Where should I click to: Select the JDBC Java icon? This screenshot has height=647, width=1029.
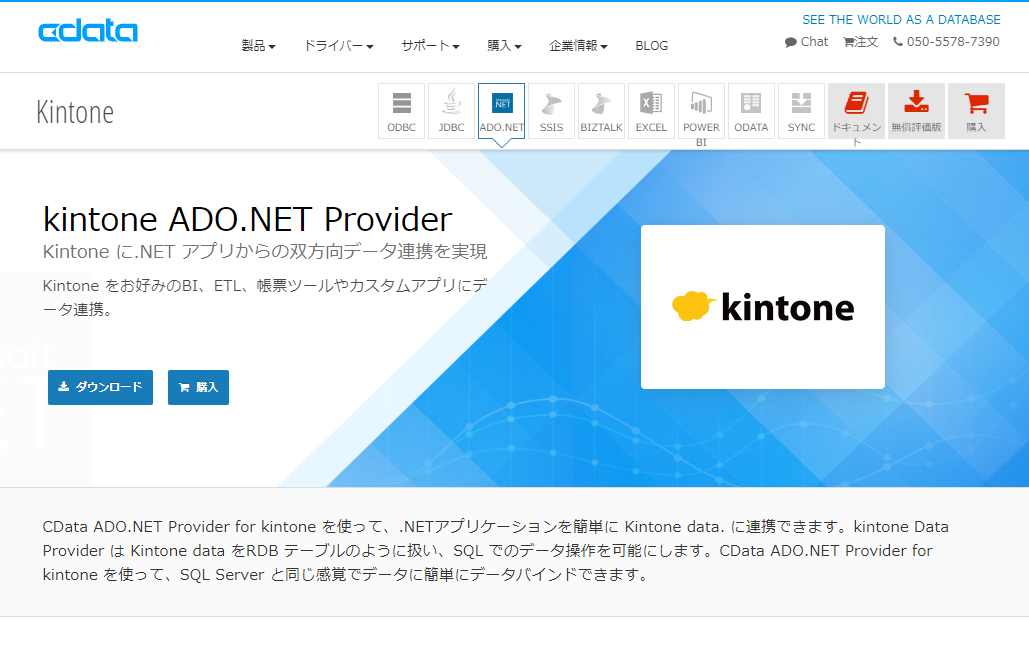(451, 111)
